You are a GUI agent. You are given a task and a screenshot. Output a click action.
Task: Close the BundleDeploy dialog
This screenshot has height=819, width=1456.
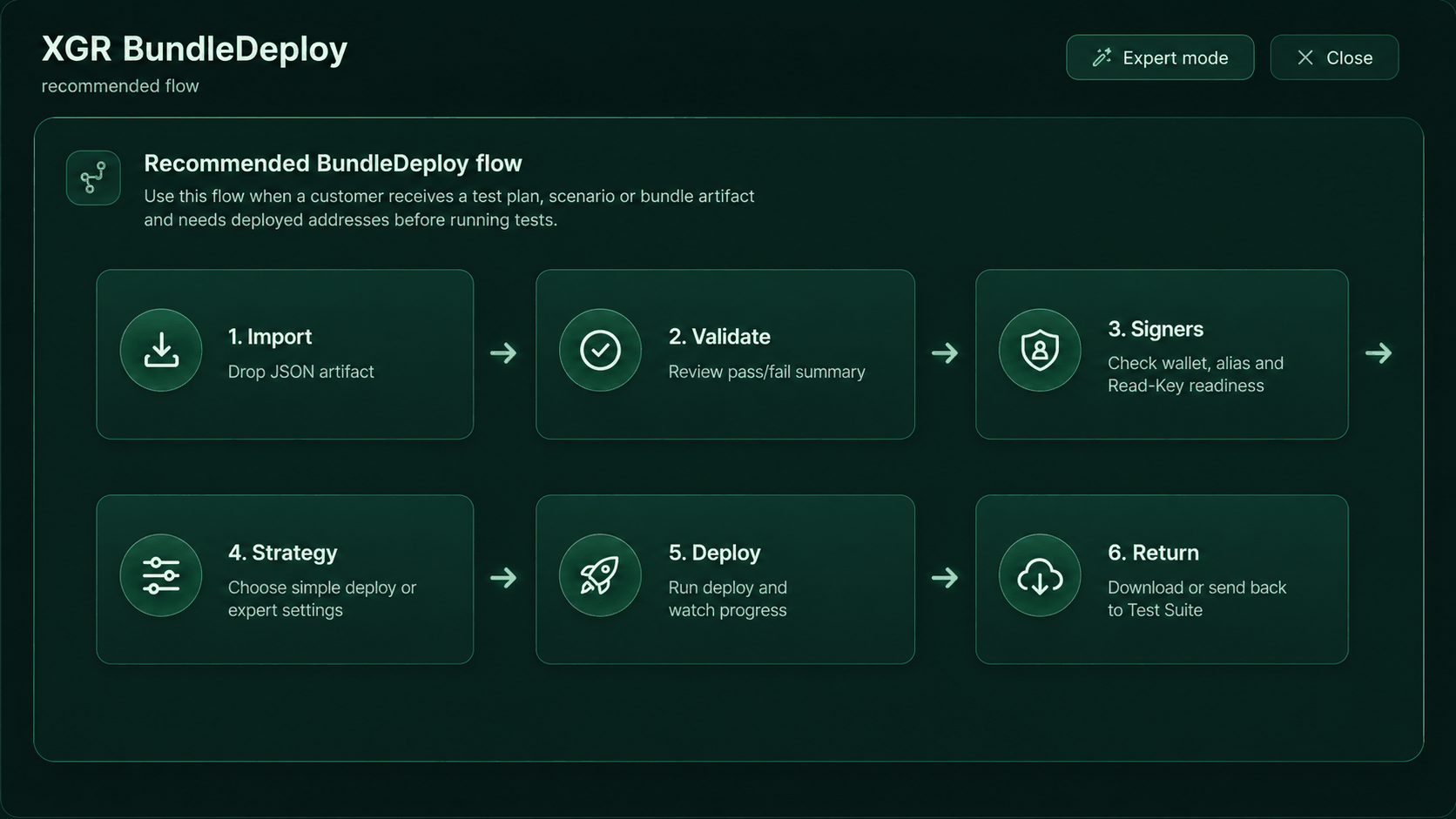1334,57
